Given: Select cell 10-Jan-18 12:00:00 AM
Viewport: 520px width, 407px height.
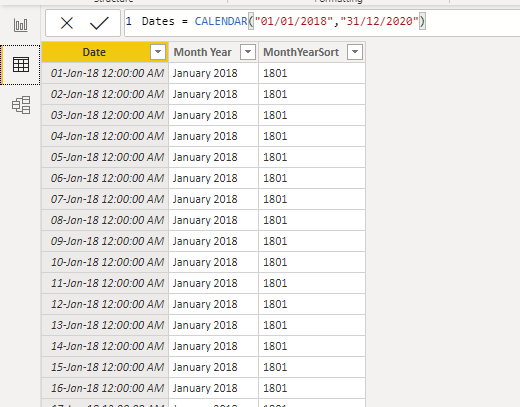Looking at the screenshot, I should [105, 262].
